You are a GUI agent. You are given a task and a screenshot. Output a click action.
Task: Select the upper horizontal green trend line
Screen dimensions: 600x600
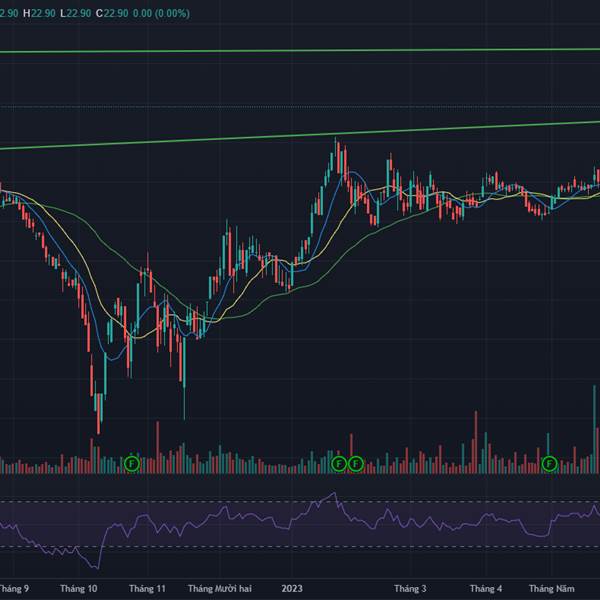pos(300,51)
